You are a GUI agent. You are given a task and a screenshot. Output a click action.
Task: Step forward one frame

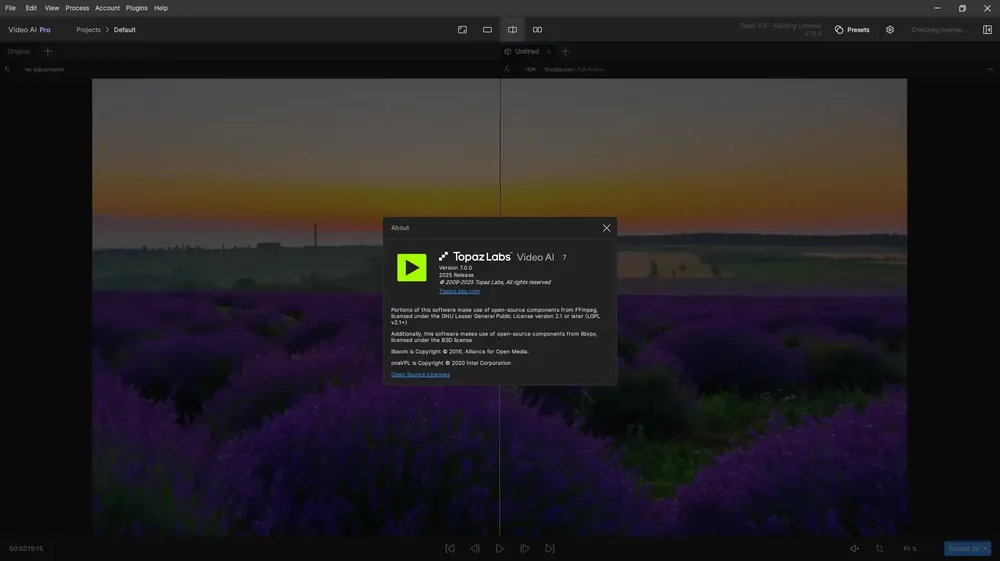(x=524, y=548)
